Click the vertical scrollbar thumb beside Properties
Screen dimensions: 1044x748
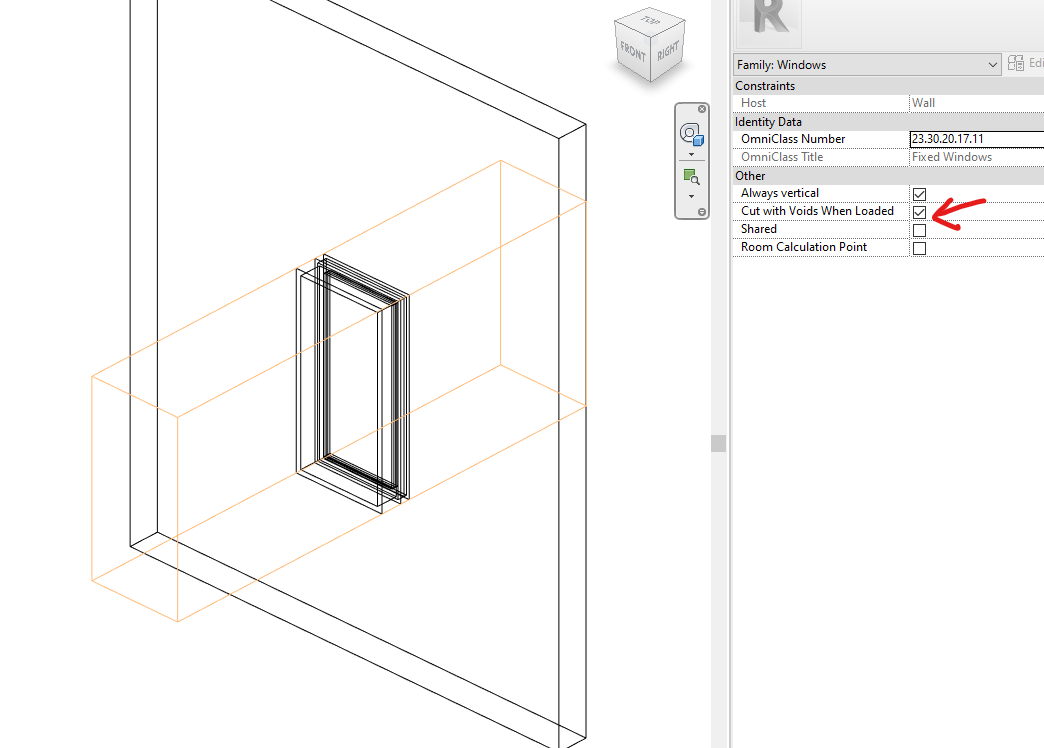coord(718,444)
